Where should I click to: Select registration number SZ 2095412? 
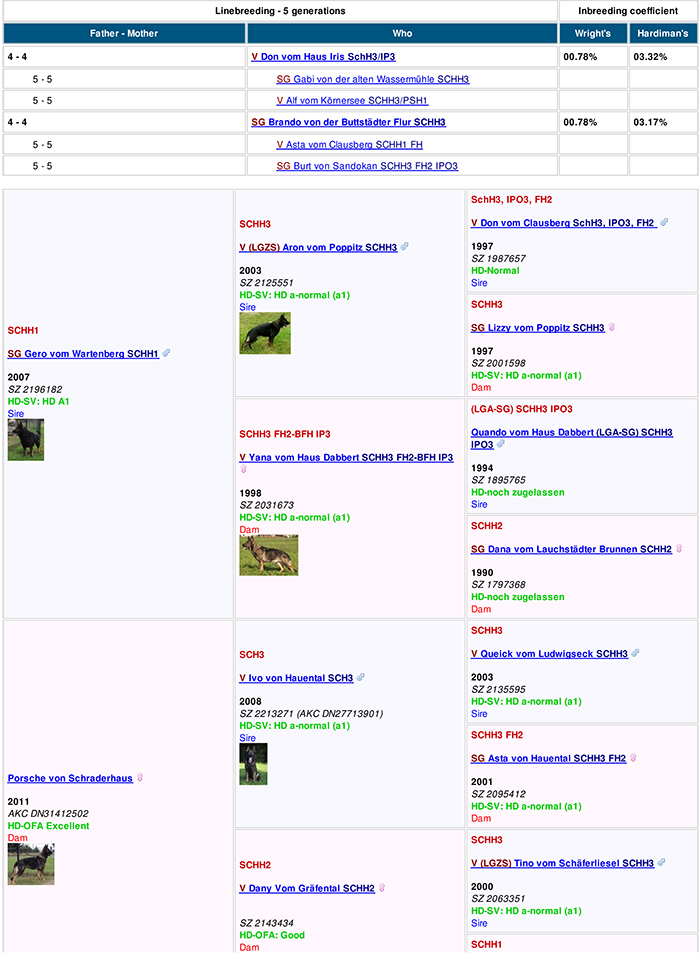tap(499, 794)
